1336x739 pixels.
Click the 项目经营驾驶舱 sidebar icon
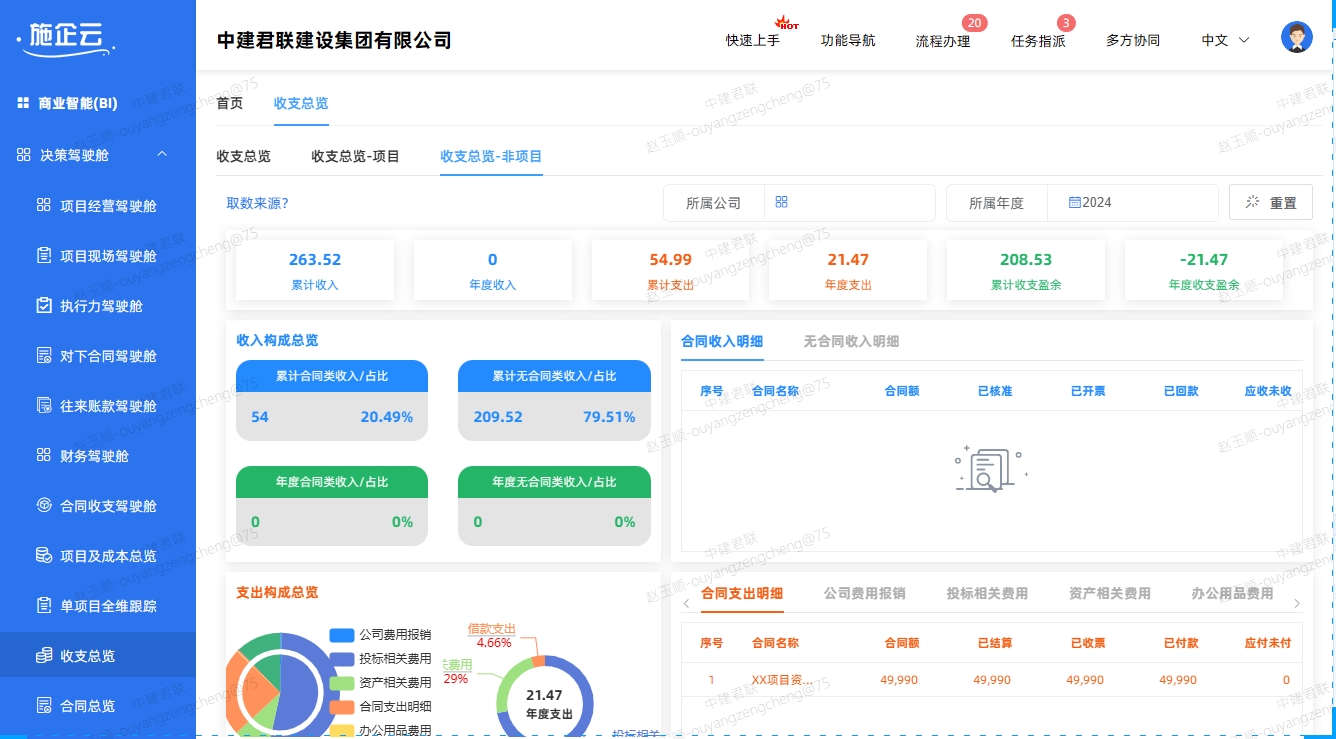[43, 205]
